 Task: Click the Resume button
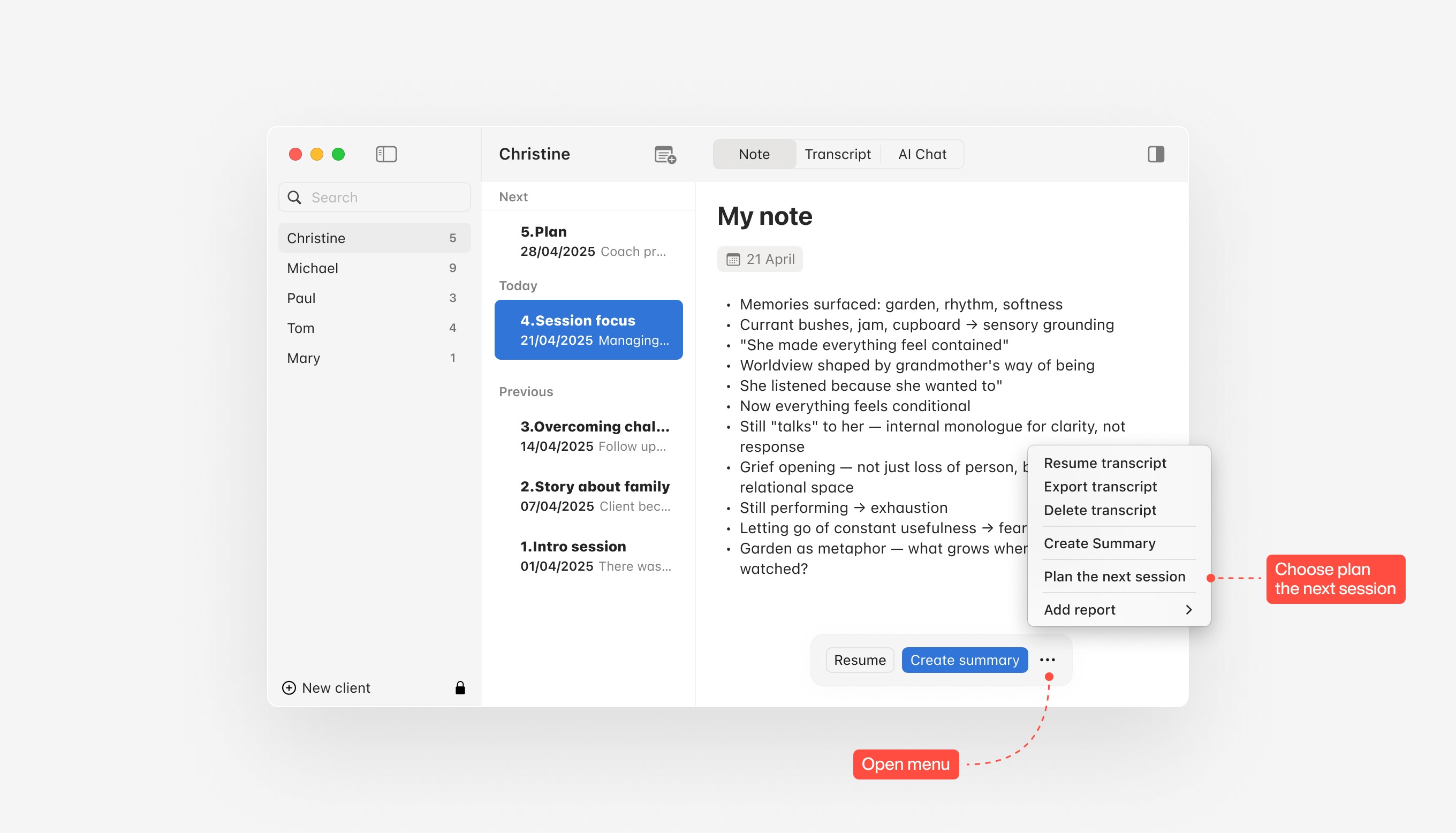click(859, 660)
